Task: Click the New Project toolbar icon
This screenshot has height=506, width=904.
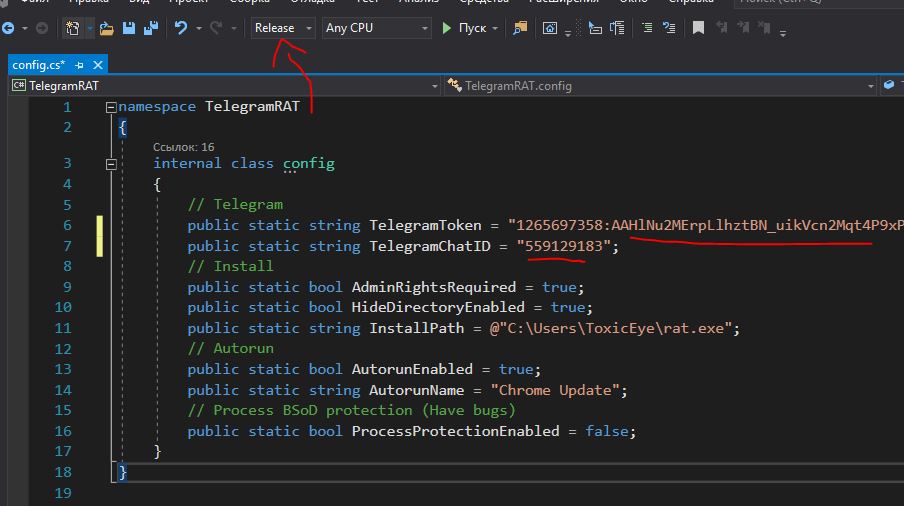Action: click(x=73, y=28)
